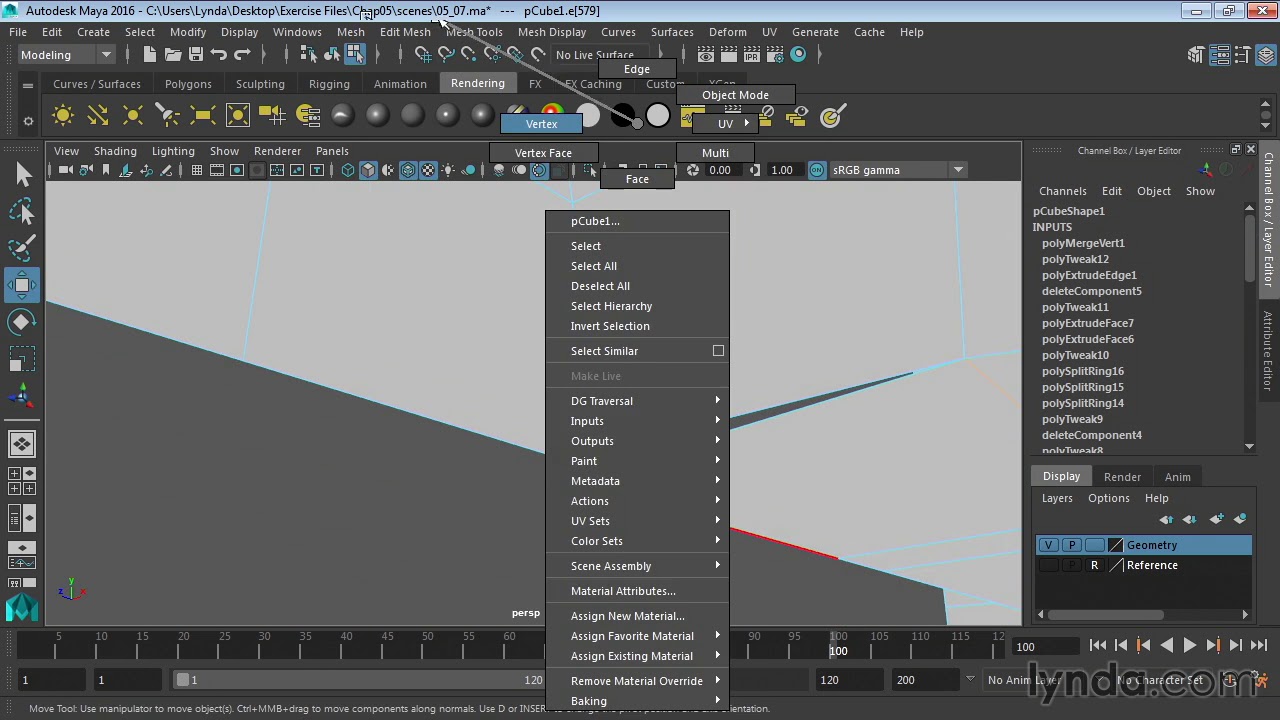1280x720 pixels.
Task: Select Face in the marking menu
Action: tap(637, 179)
